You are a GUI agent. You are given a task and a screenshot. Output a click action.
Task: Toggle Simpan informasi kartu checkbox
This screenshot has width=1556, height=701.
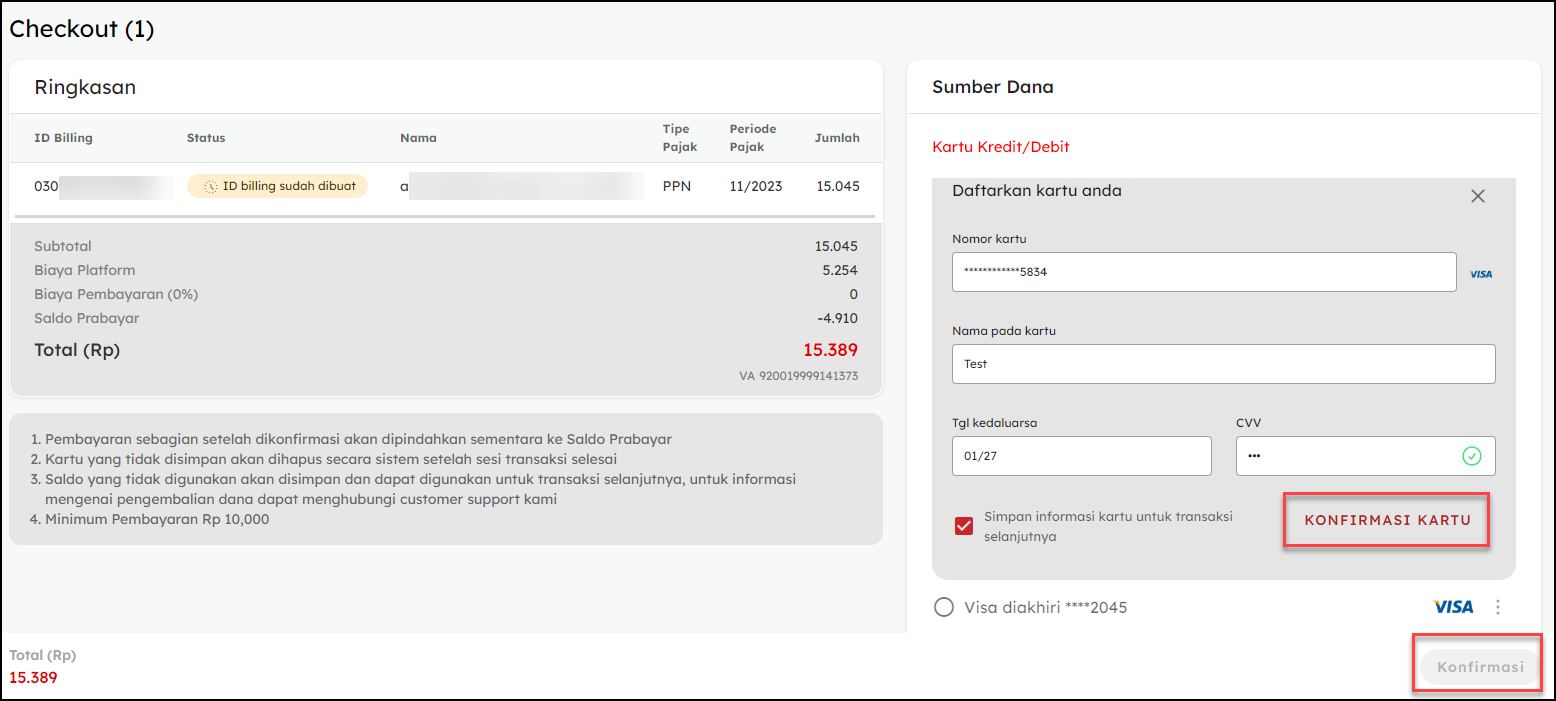pos(964,526)
